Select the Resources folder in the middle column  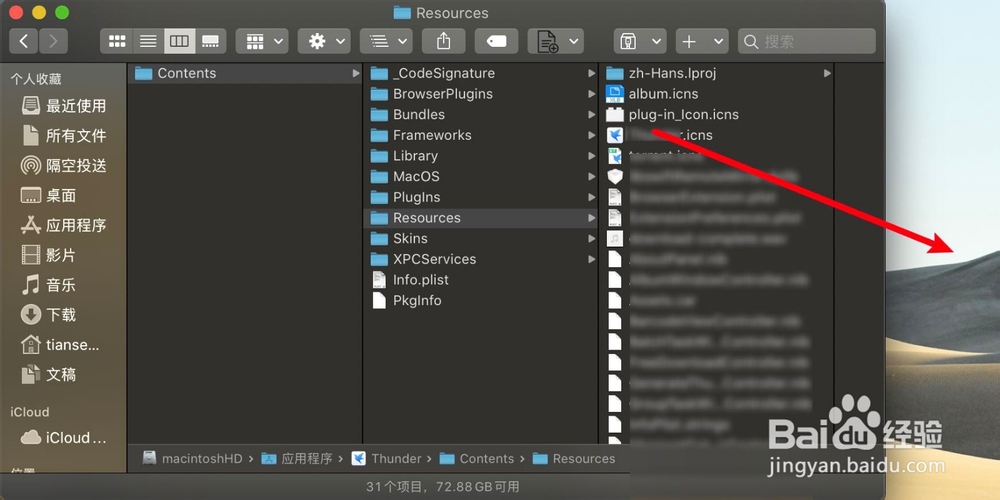coord(480,218)
